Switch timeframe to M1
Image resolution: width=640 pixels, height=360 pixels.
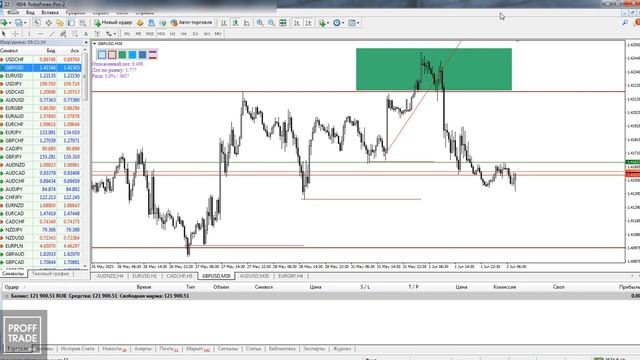pyautogui.click(x=127, y=33)
